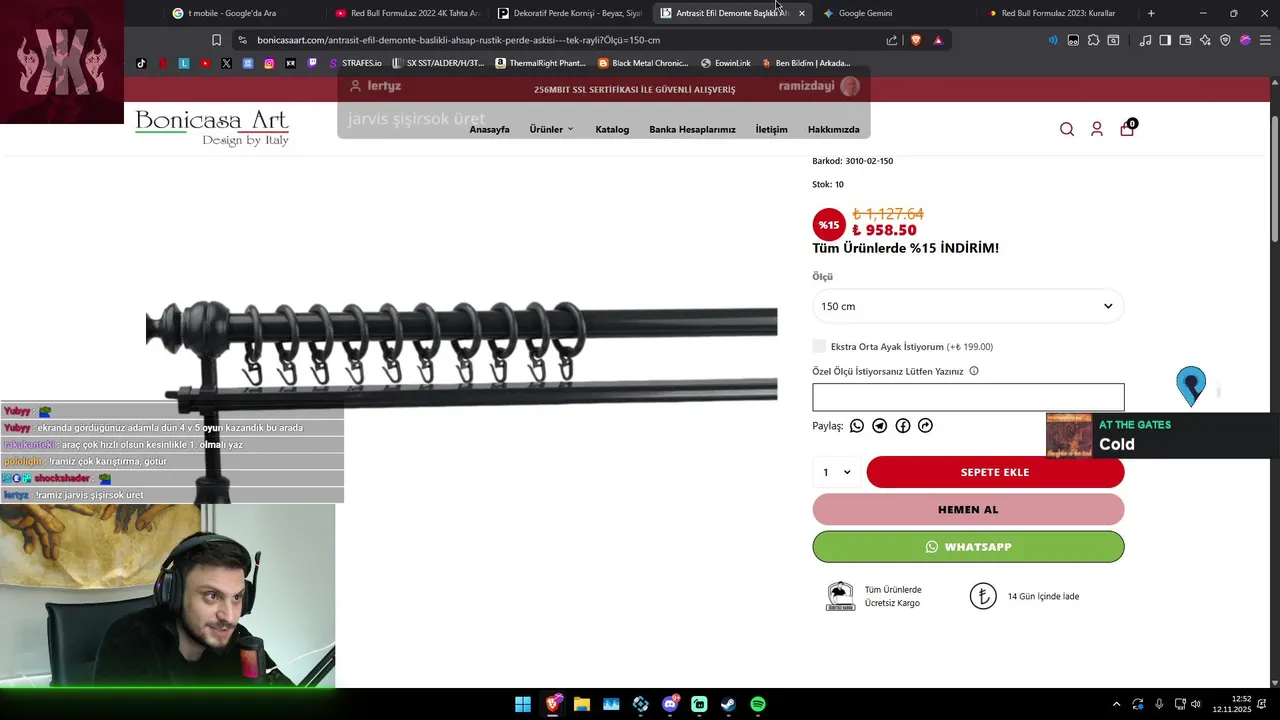Share product via Telegram icon
The image size is (1280, 720).
click(x=880, y=426)
